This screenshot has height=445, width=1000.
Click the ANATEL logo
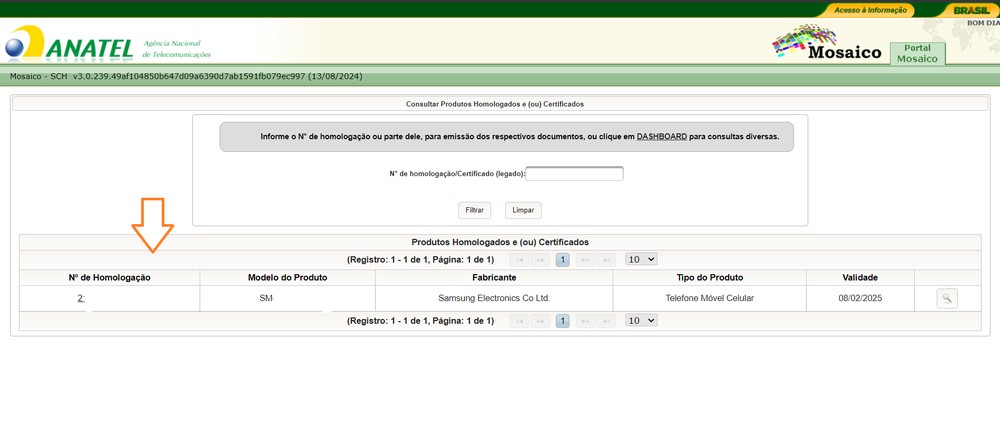tap(69, 44)
